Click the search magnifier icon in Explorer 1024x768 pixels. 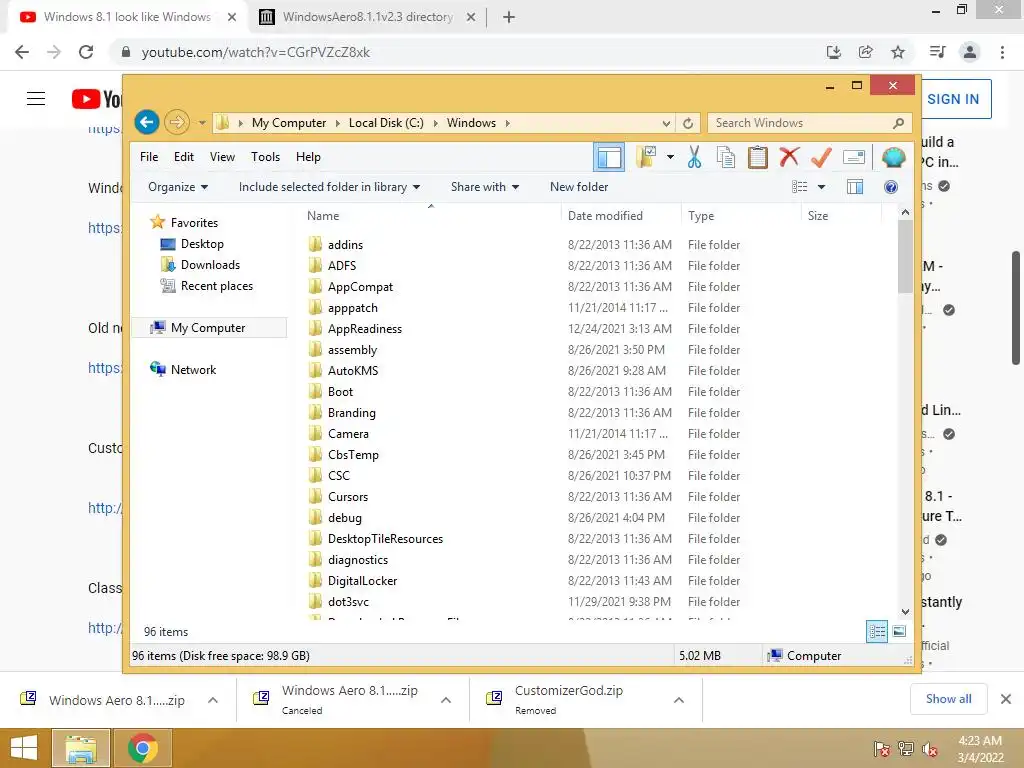(898, 123)
